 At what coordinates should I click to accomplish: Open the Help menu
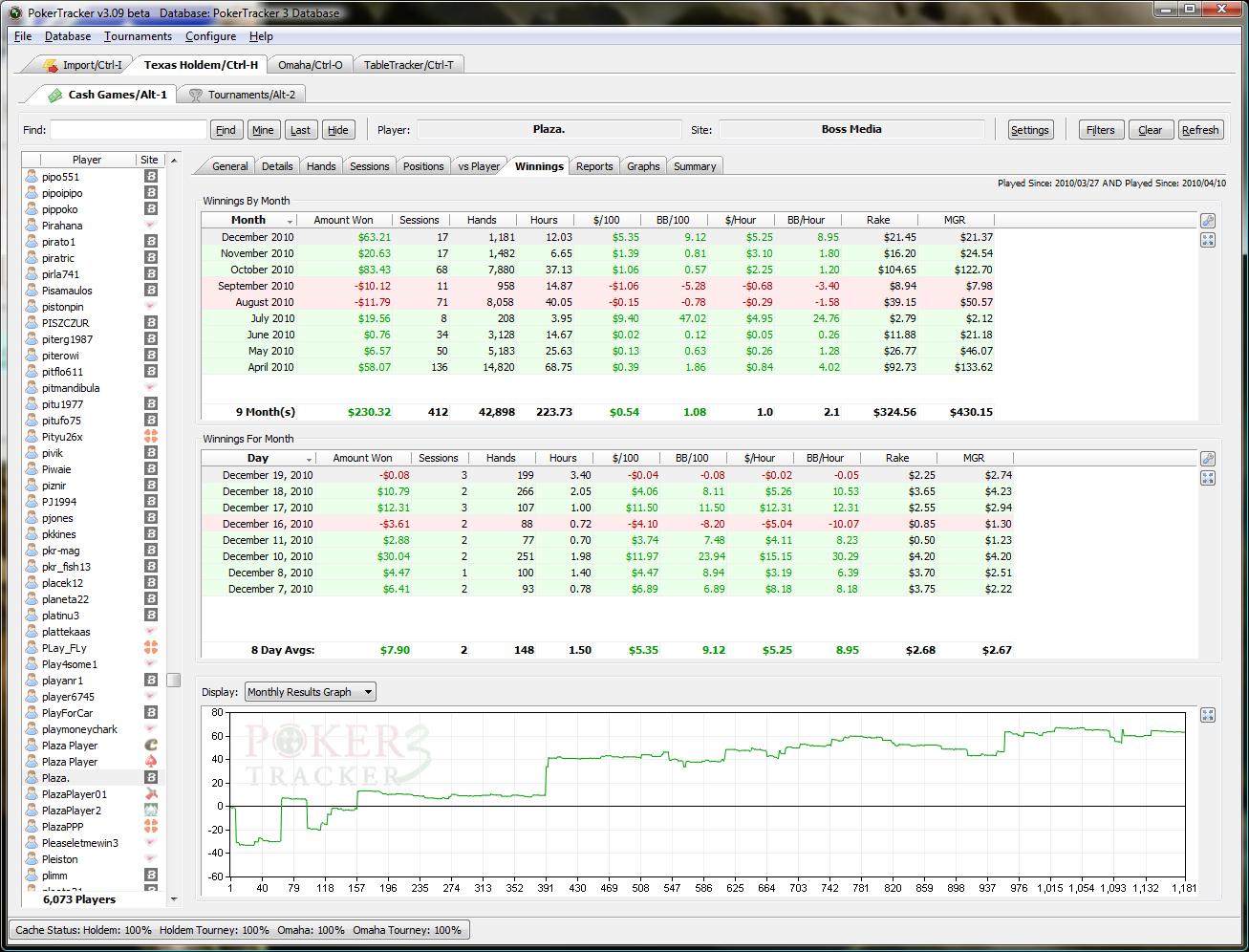(x=261, y=36)
